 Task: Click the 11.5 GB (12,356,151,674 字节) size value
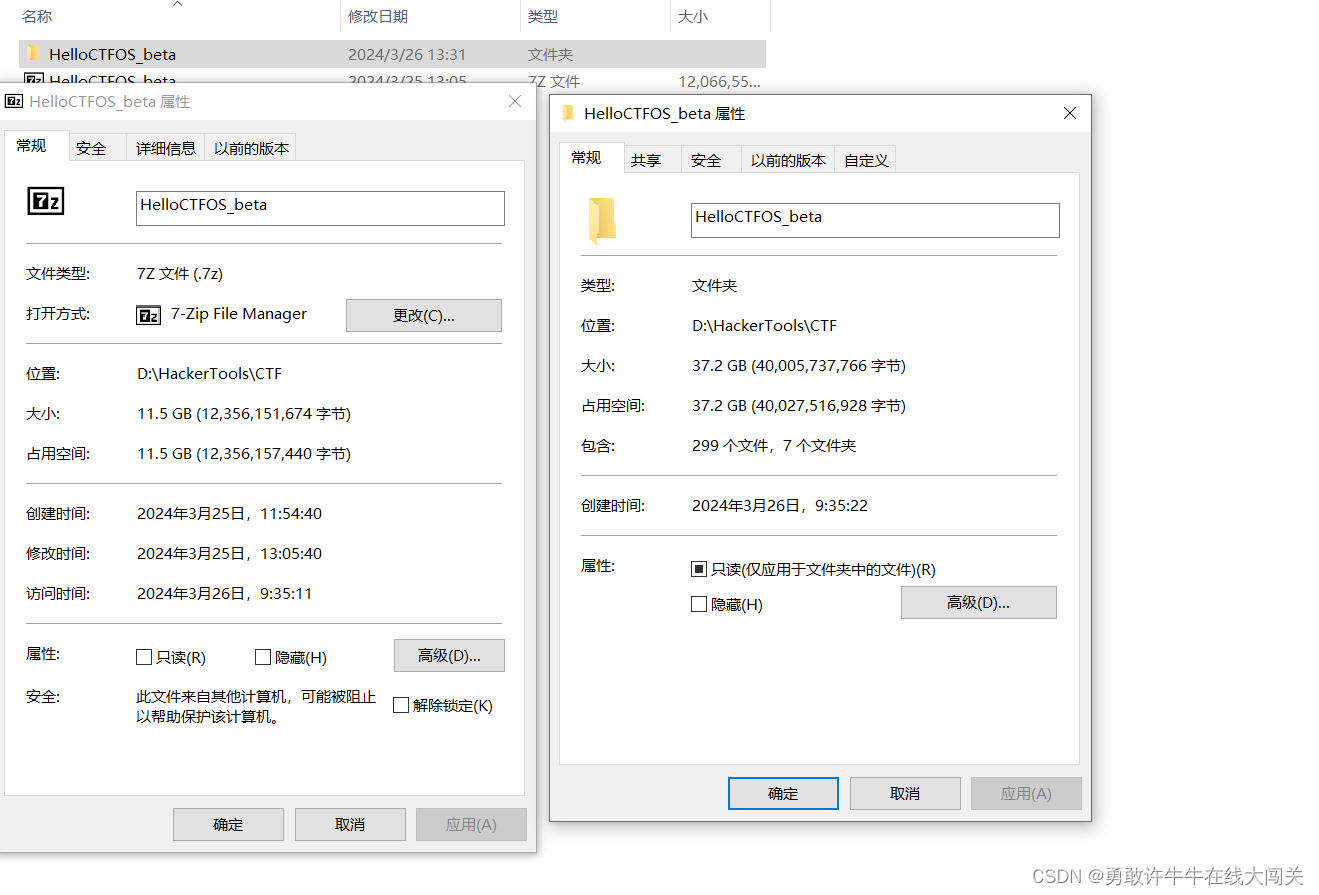244,414
